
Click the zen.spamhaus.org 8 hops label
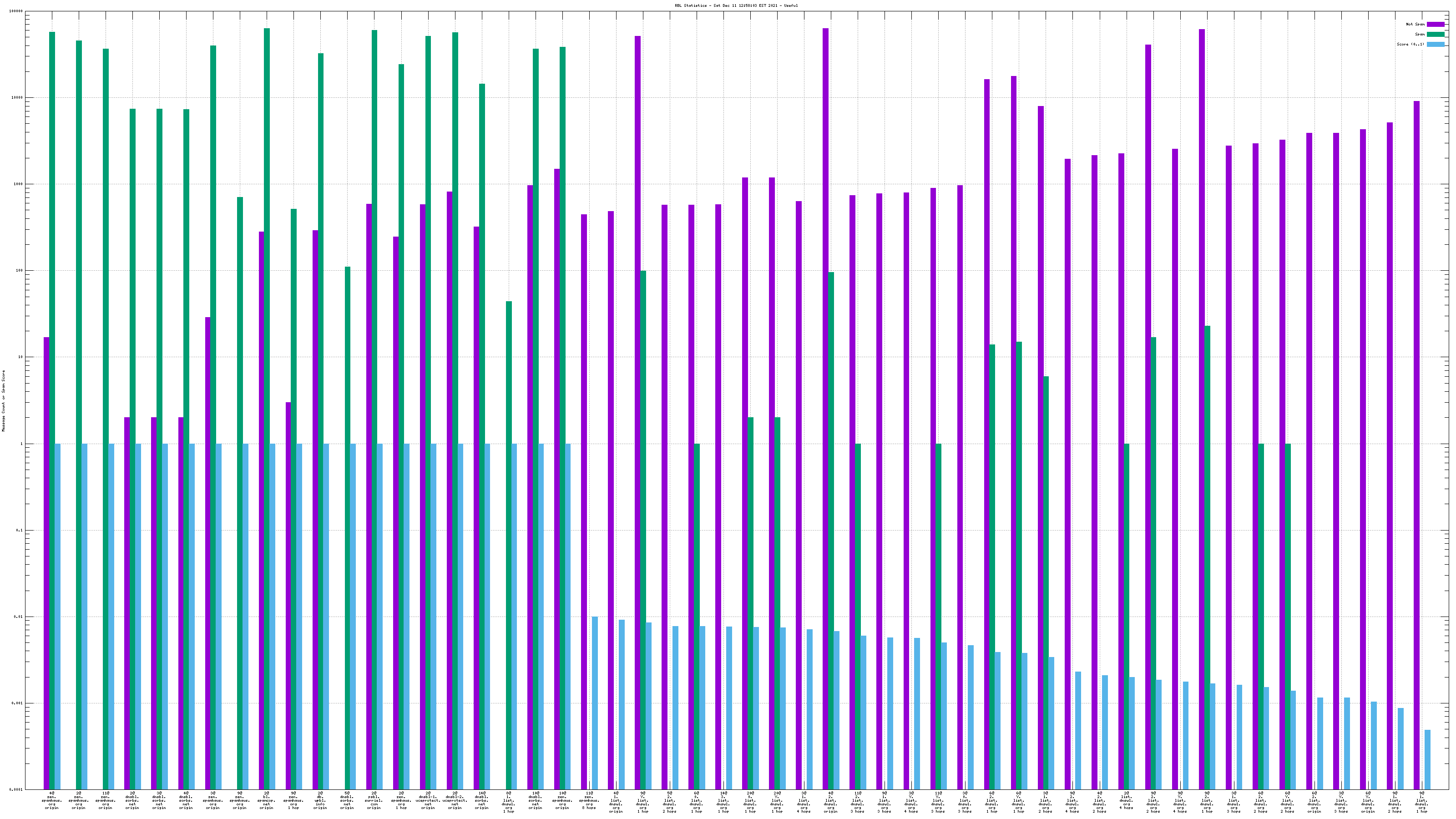tap(589, 801)
